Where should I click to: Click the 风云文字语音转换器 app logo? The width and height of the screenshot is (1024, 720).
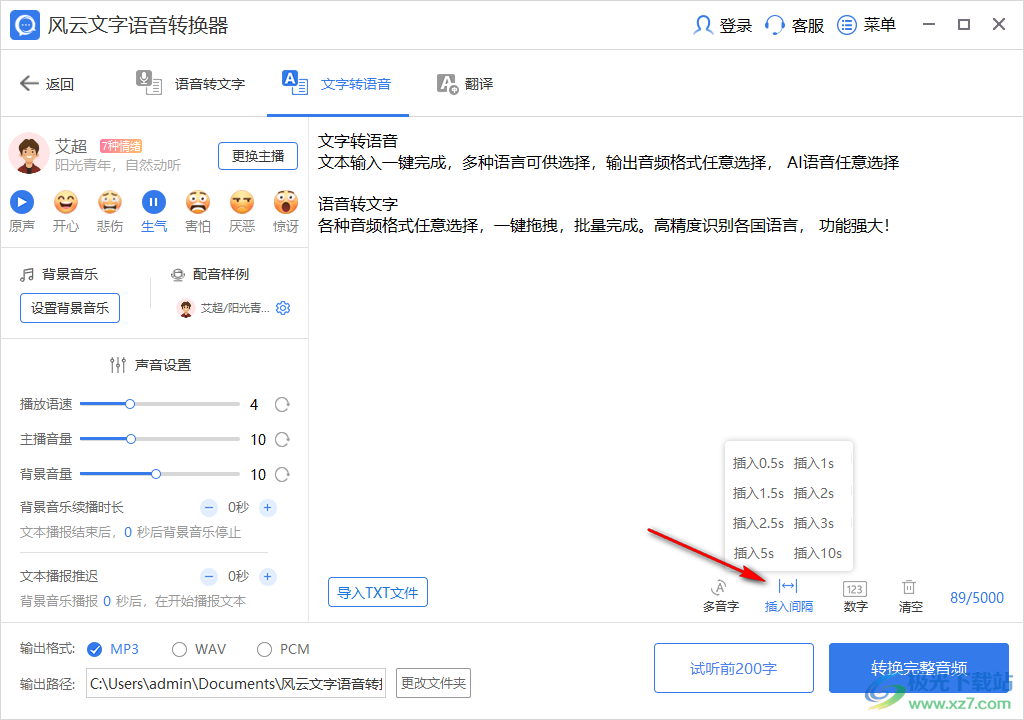25,25
